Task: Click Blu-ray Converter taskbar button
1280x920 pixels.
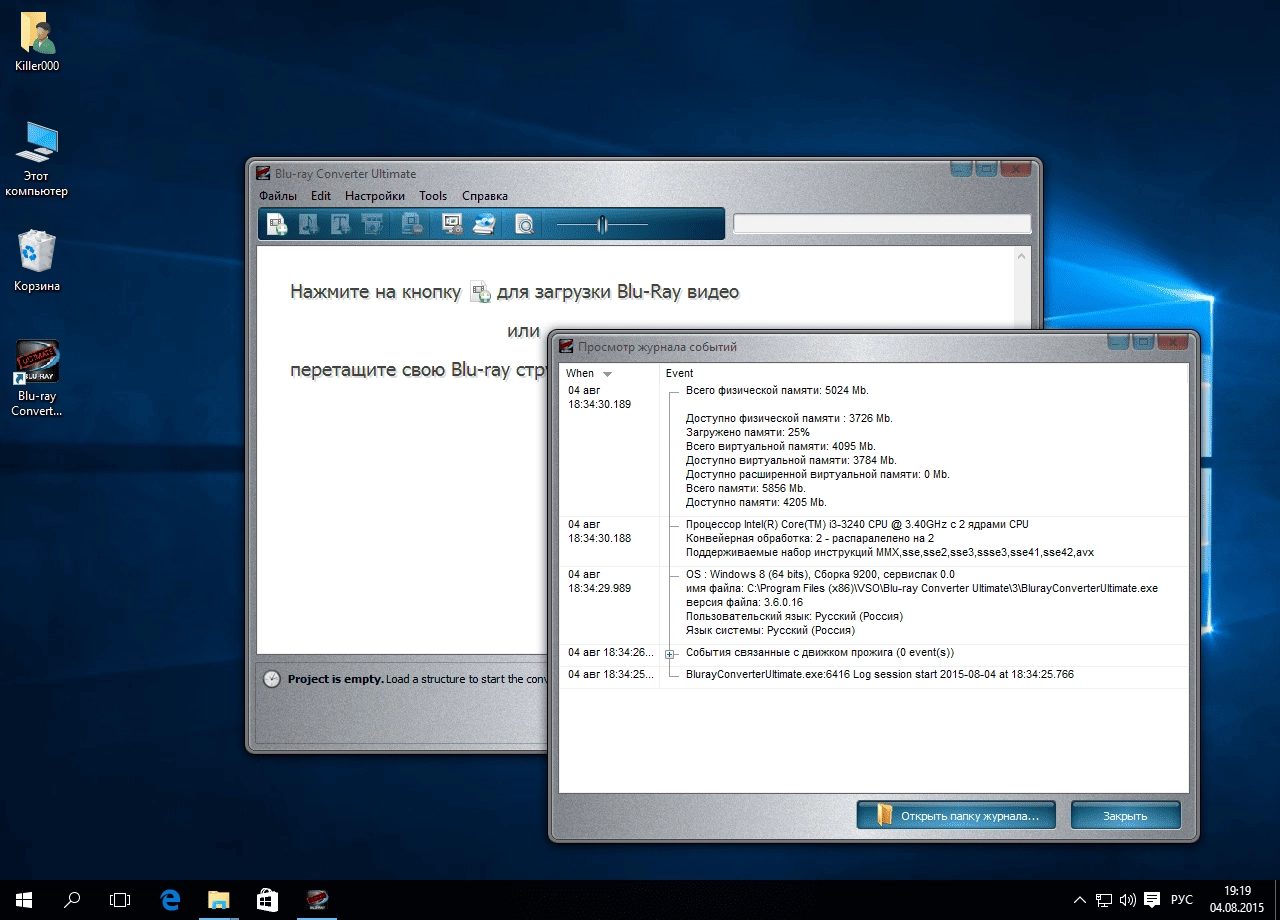Action: (x=316, y=900)
